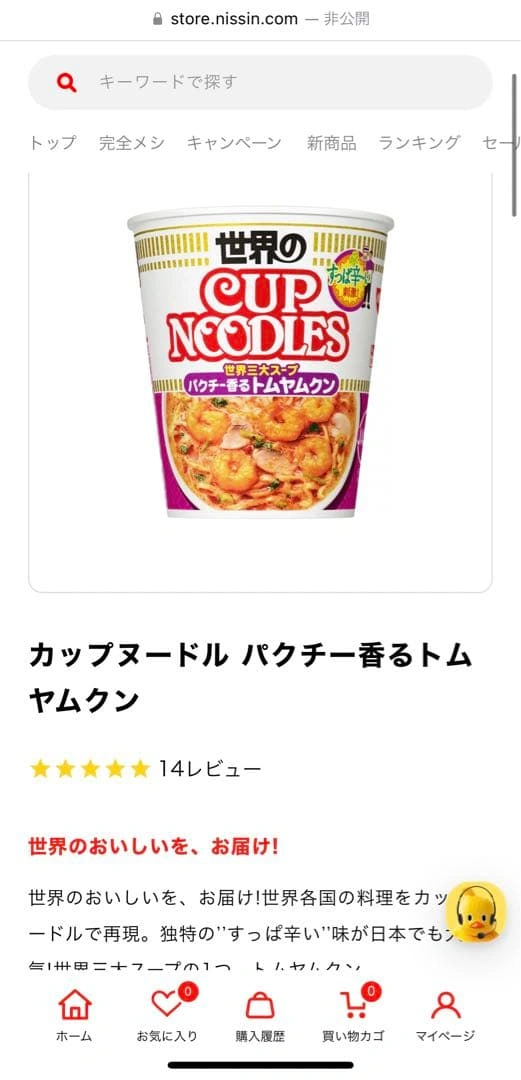This screenshot has width=521, height=1080.
Task: Open the ランキング tab
Action: tap(420, 143)
